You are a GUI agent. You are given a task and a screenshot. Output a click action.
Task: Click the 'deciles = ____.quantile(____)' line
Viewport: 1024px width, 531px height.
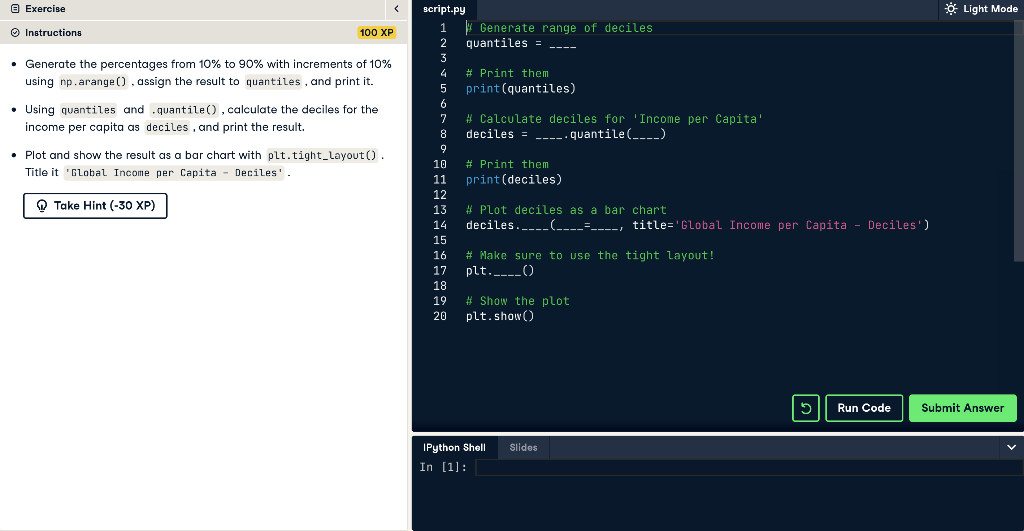pos(566,135)
